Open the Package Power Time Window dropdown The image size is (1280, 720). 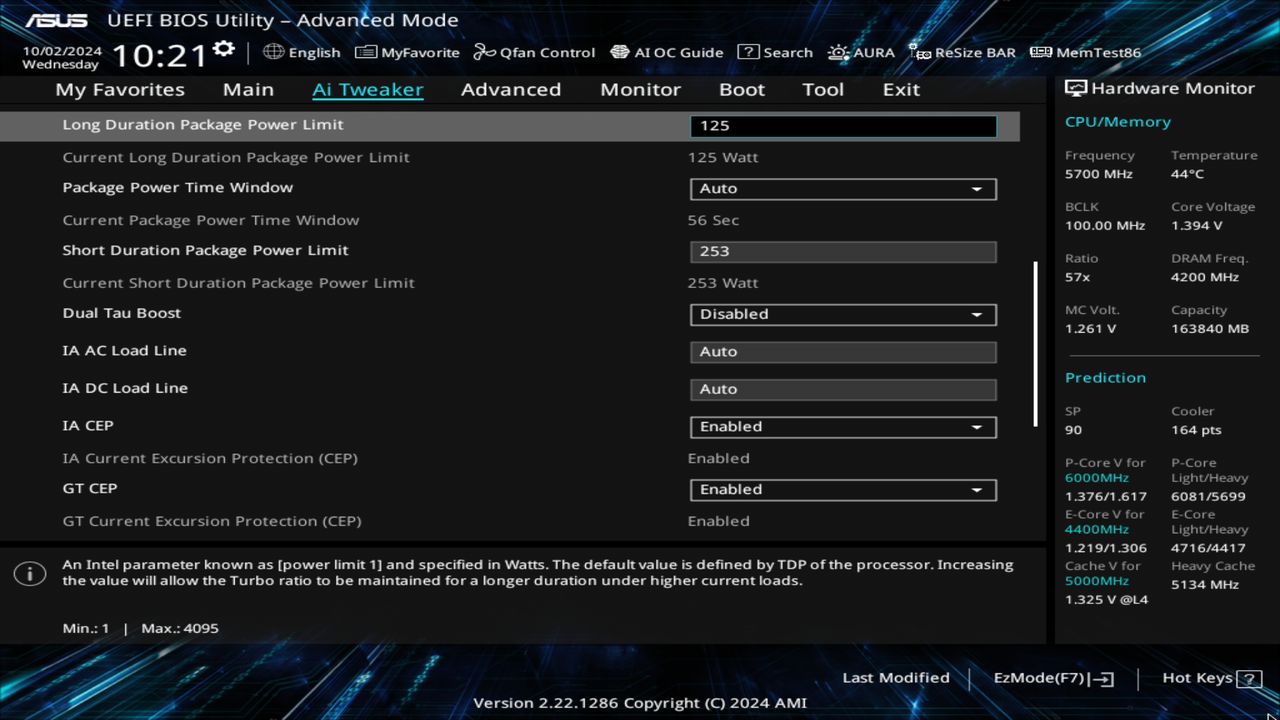tap(843, 188)
